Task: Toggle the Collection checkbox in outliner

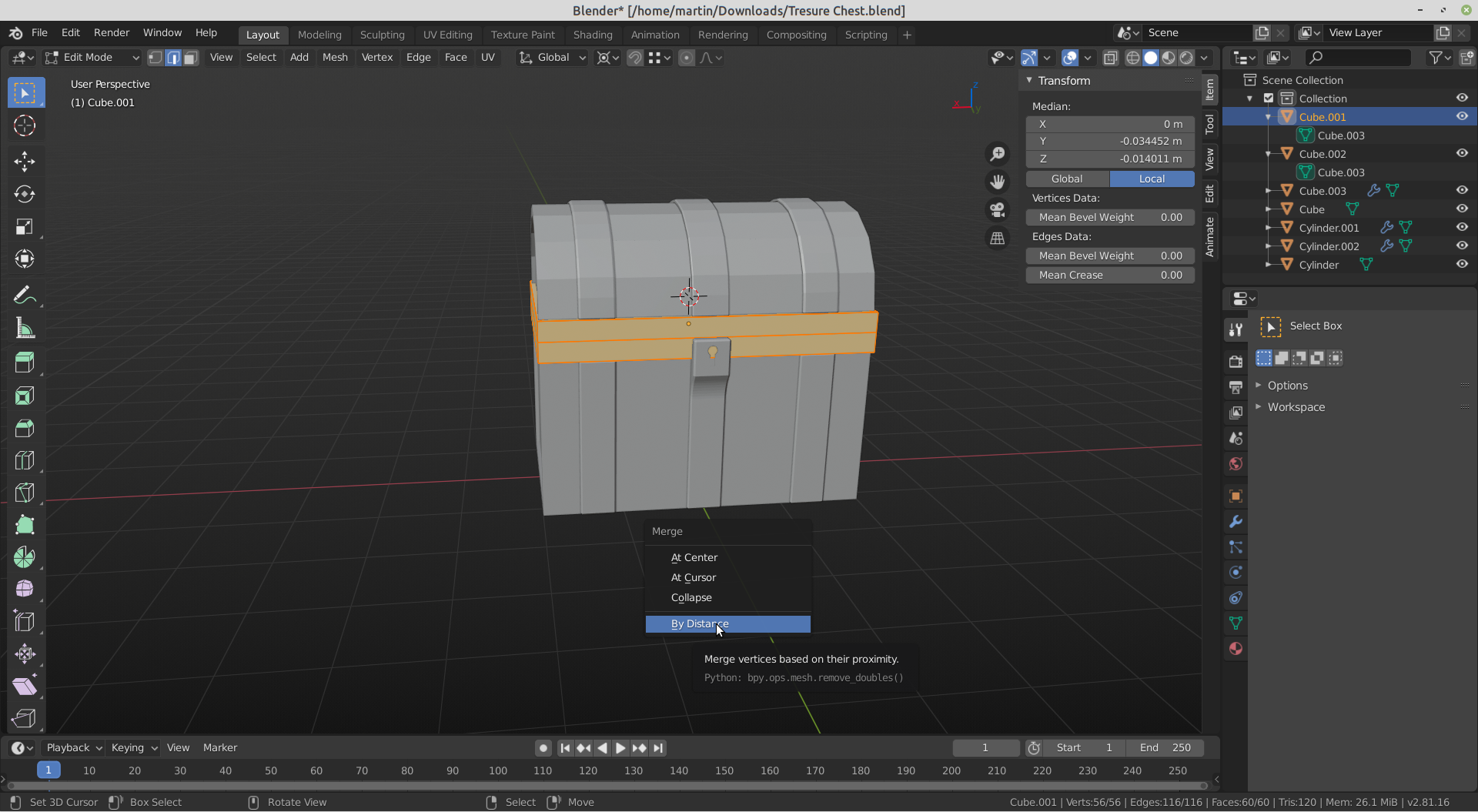Action: click(x=1269, y=99)
